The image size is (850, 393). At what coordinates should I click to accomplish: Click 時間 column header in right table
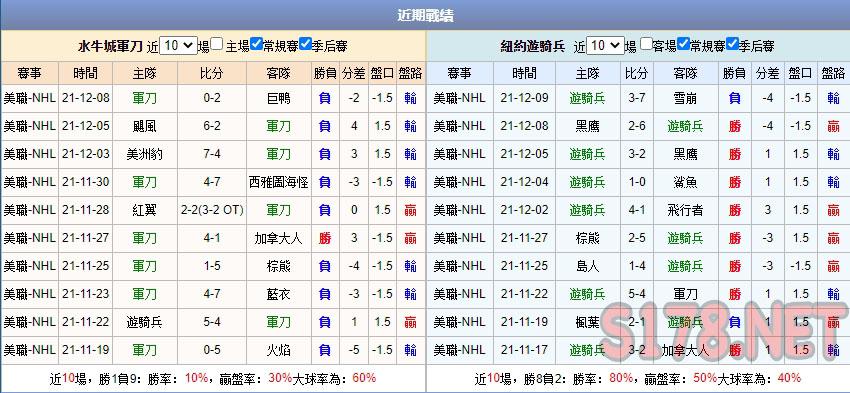point(524,73)
